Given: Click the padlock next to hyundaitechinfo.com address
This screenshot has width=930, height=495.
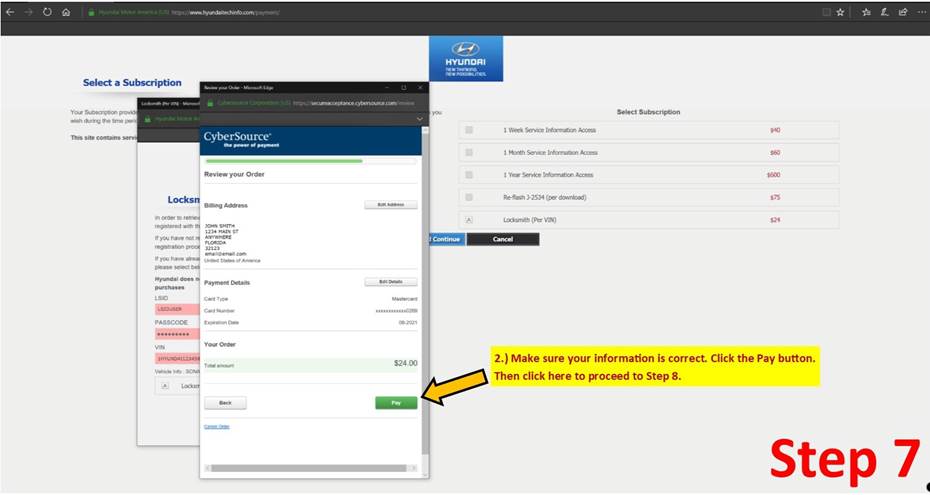Looking at the screenshot, I should point(91,12).
